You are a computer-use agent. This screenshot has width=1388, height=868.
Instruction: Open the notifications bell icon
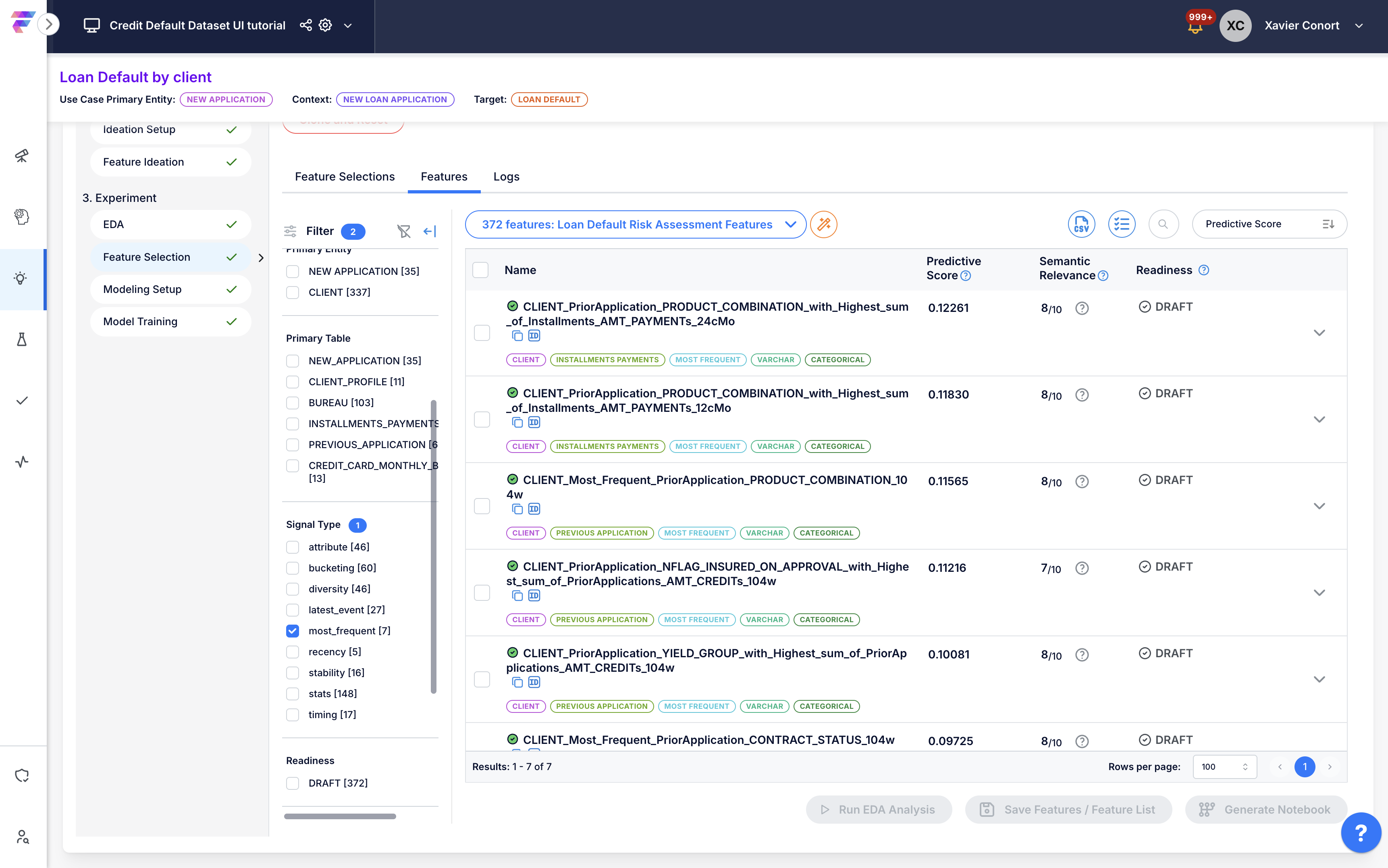1195,27
